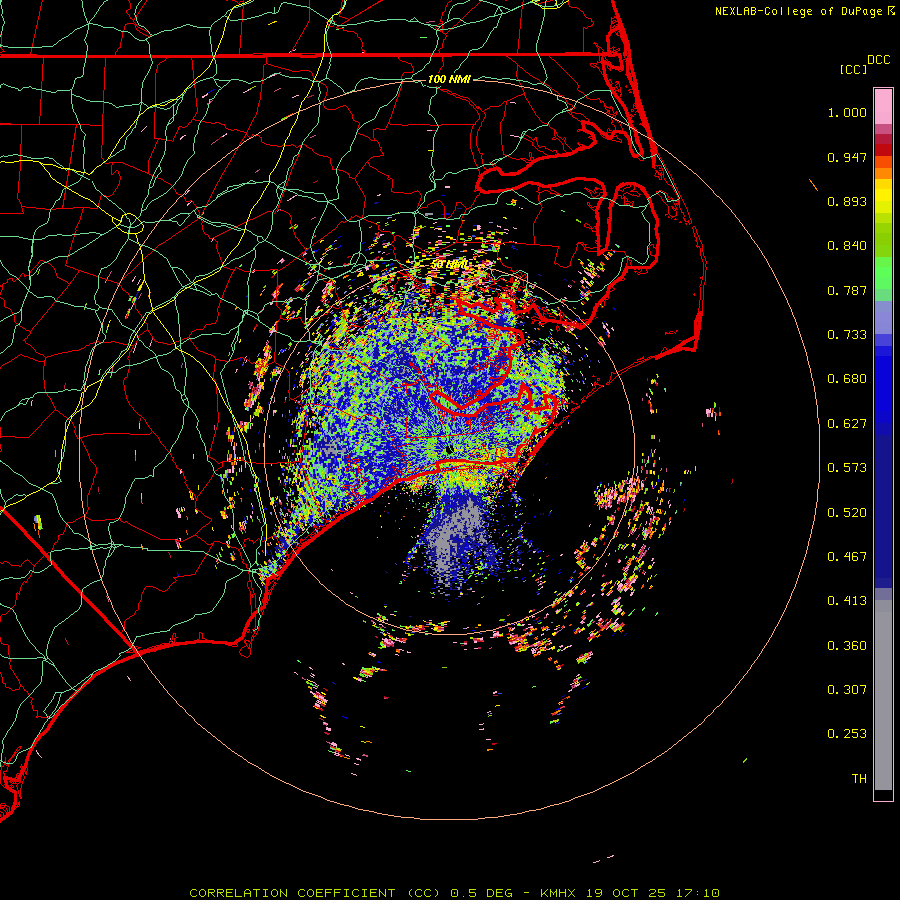
Task: Select the 0.307 scale value
Action: [847, 690]
